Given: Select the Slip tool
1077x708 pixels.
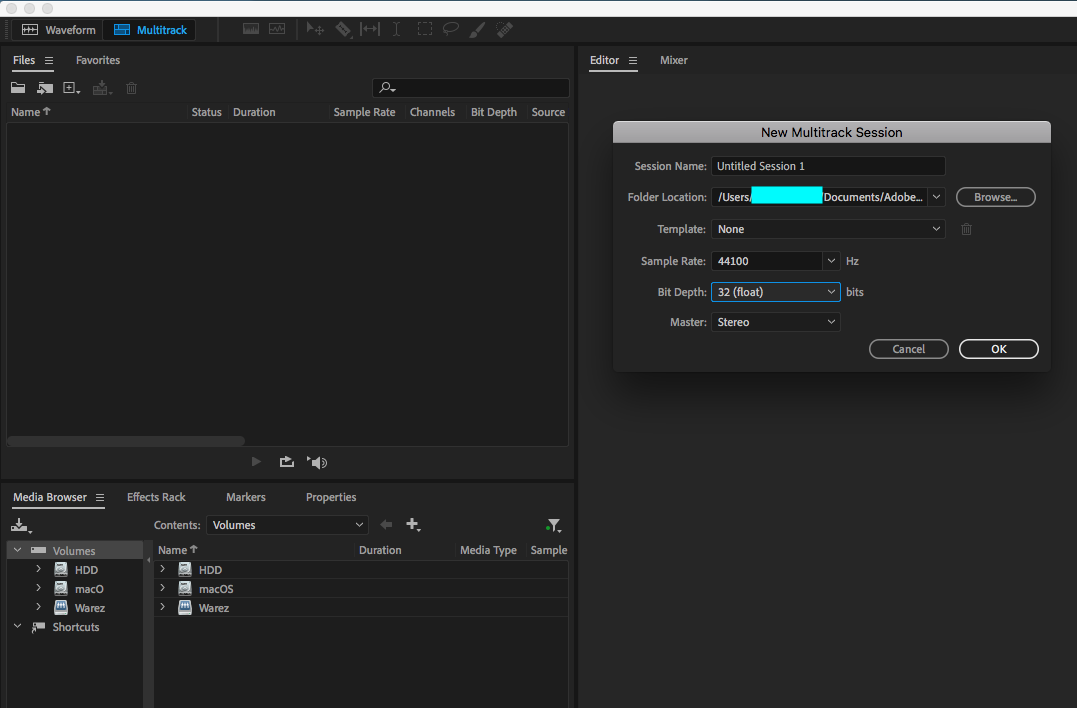Looking at the screenshot, I should (370, 29).
